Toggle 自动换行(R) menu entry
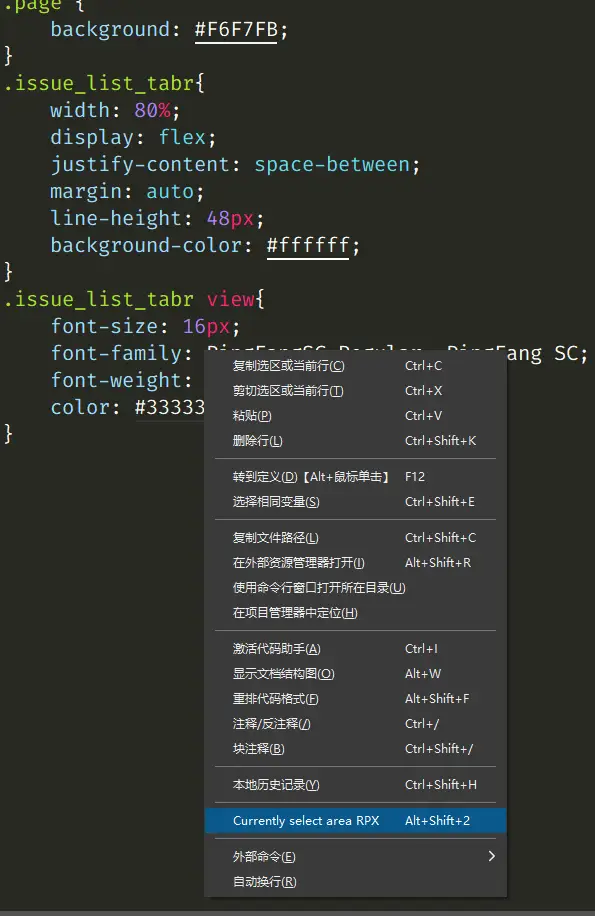 pos(355,882)
